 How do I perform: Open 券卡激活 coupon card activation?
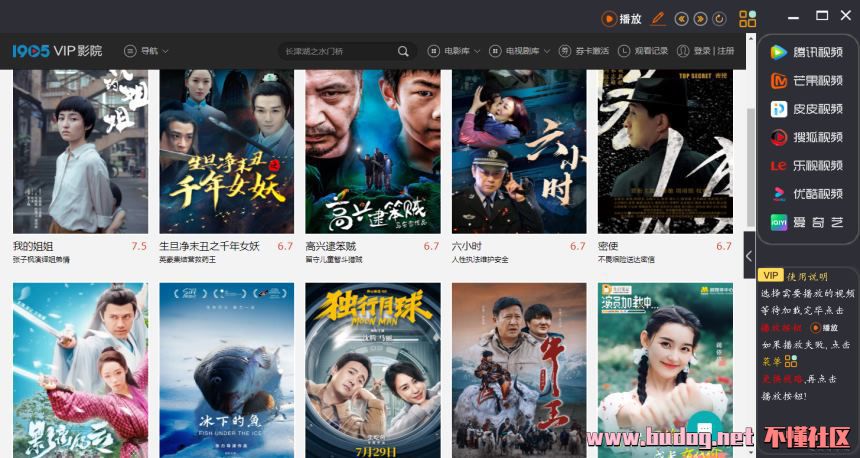click(x=584, y=51)
